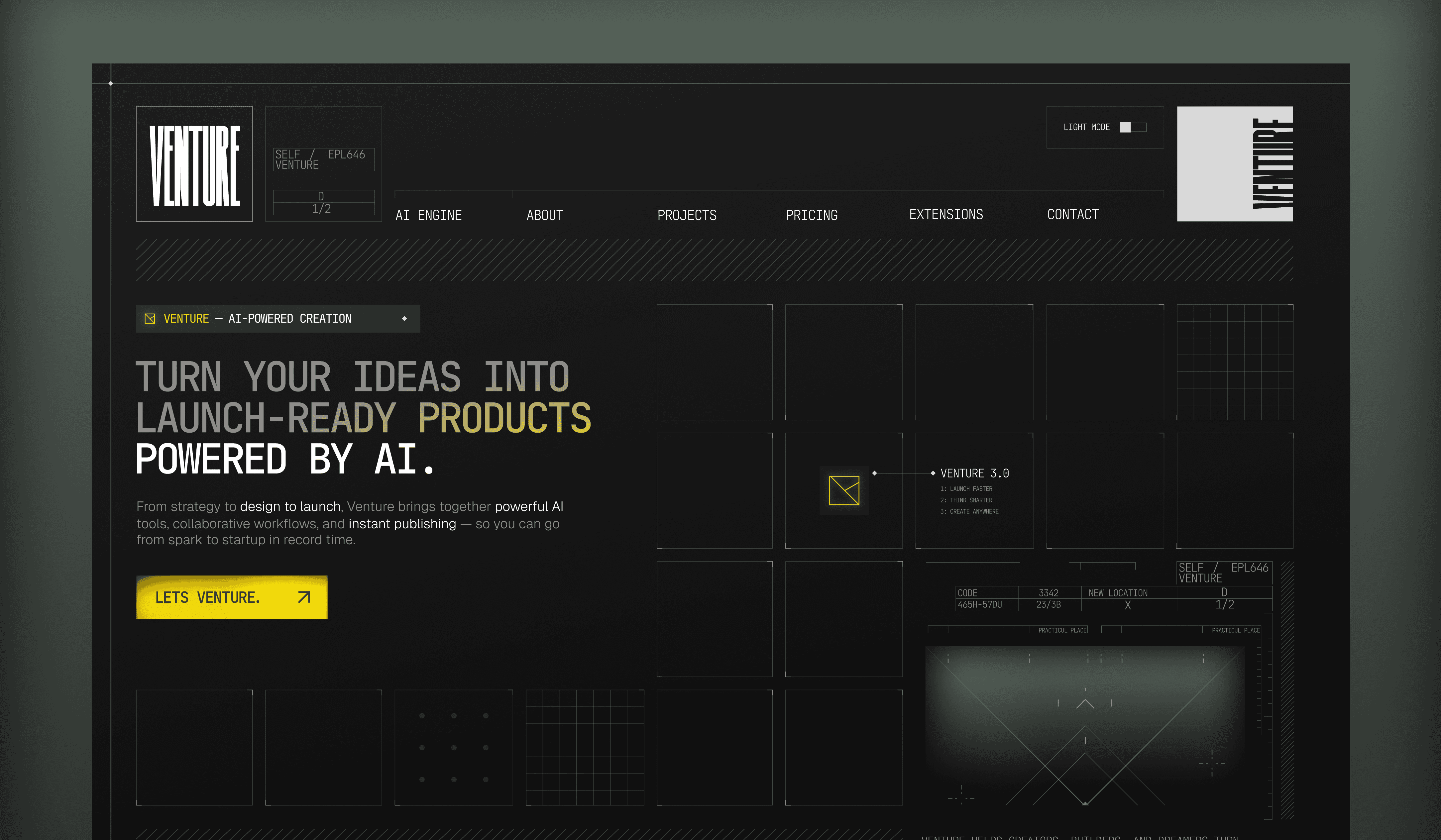Viewport: 1441px width, 840px height.
Task: Click the yellow envelope icon in the grid
Action: click(844, 491)
